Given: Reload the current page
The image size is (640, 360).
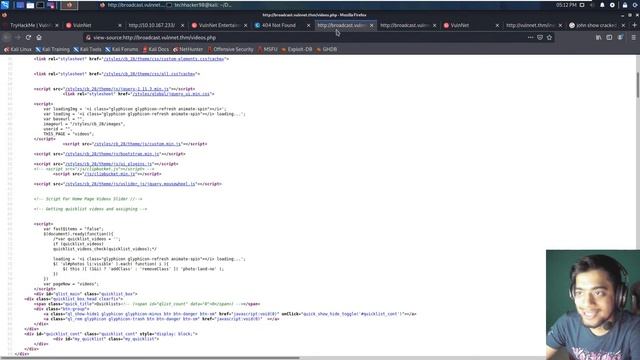Looking at the screenshot, I should pos(28,37).
